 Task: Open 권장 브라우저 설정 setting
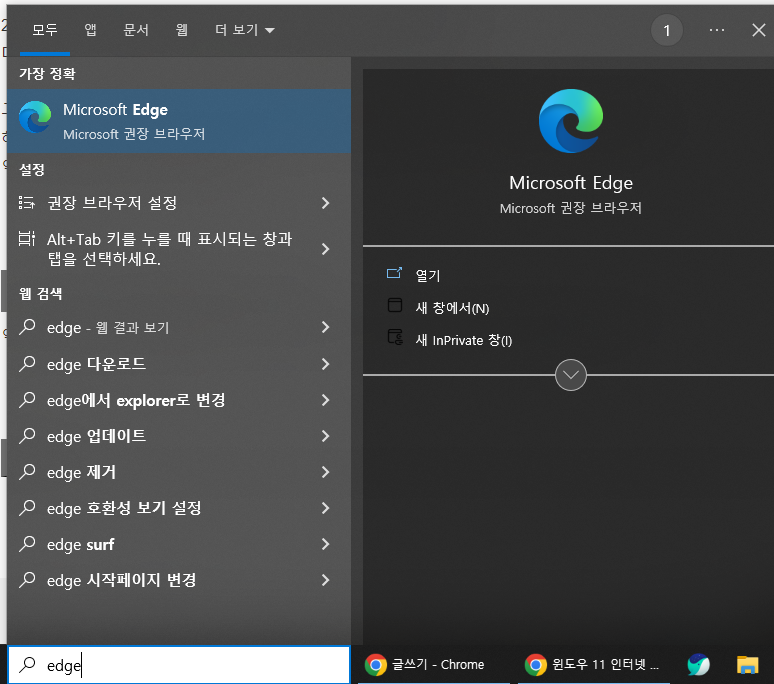click(179, 203)
